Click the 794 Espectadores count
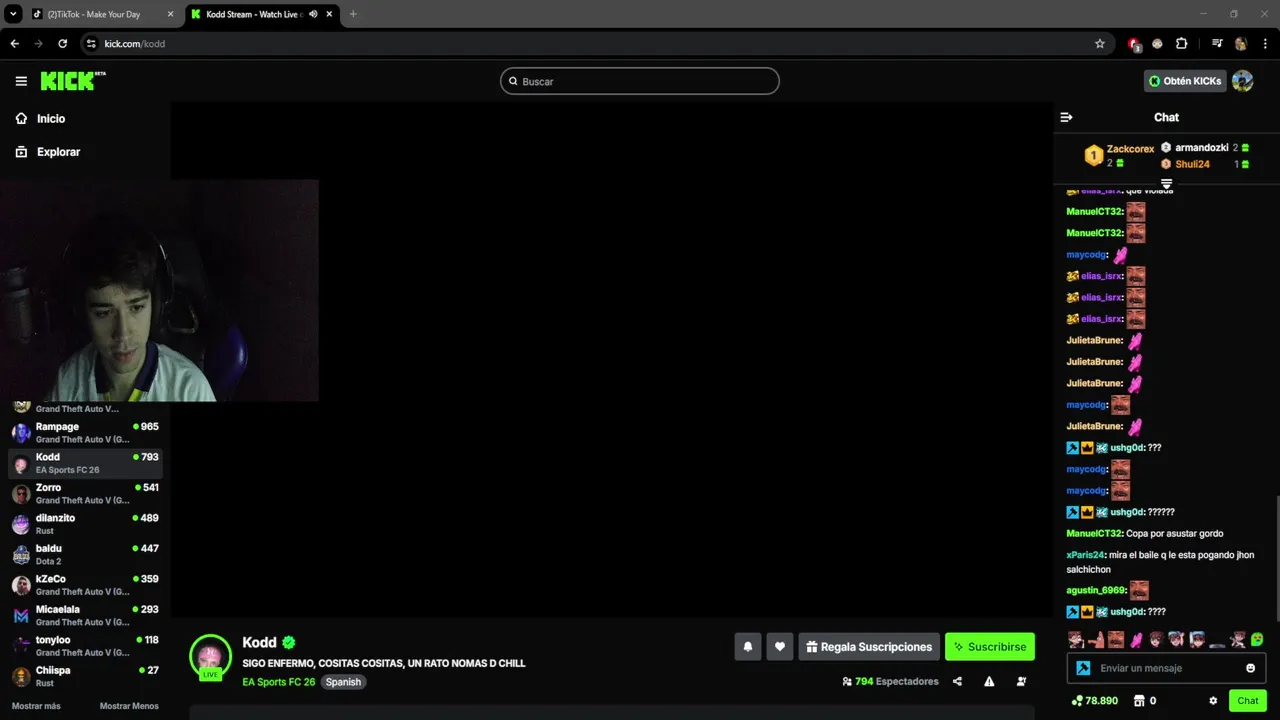The height and width of the screenshot is (720, 1280). [891, 682]
